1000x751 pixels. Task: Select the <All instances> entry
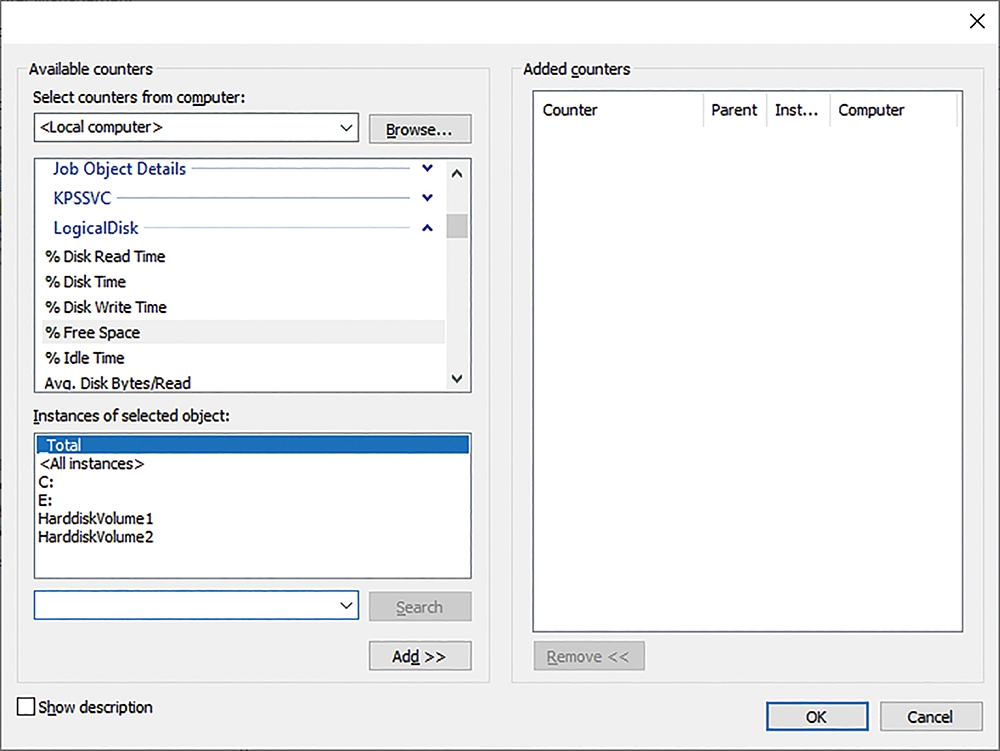tap(253, 463)
